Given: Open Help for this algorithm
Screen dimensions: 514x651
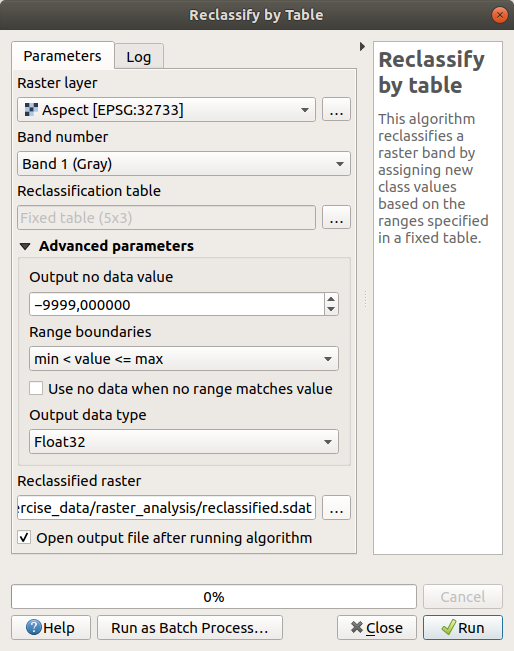Looking at the screenshot, I should 51,627.
